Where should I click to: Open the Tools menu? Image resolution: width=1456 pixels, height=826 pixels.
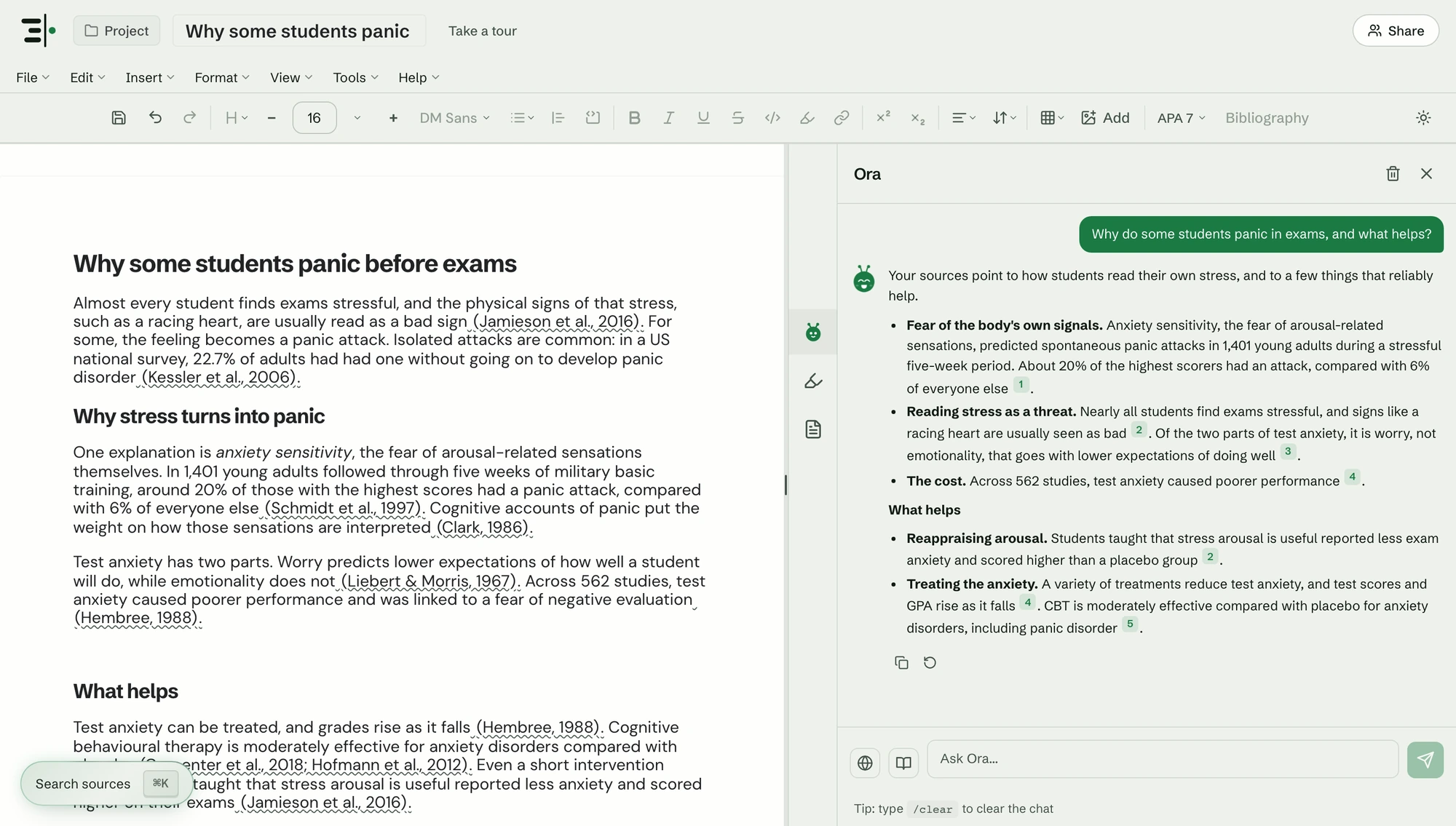click(x=355, y=78)
